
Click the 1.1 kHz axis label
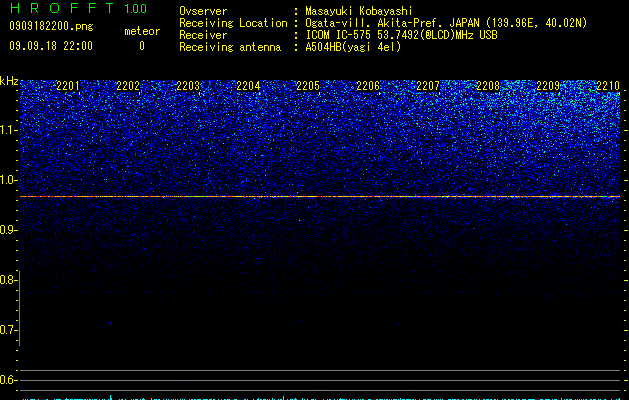(9, 130)
